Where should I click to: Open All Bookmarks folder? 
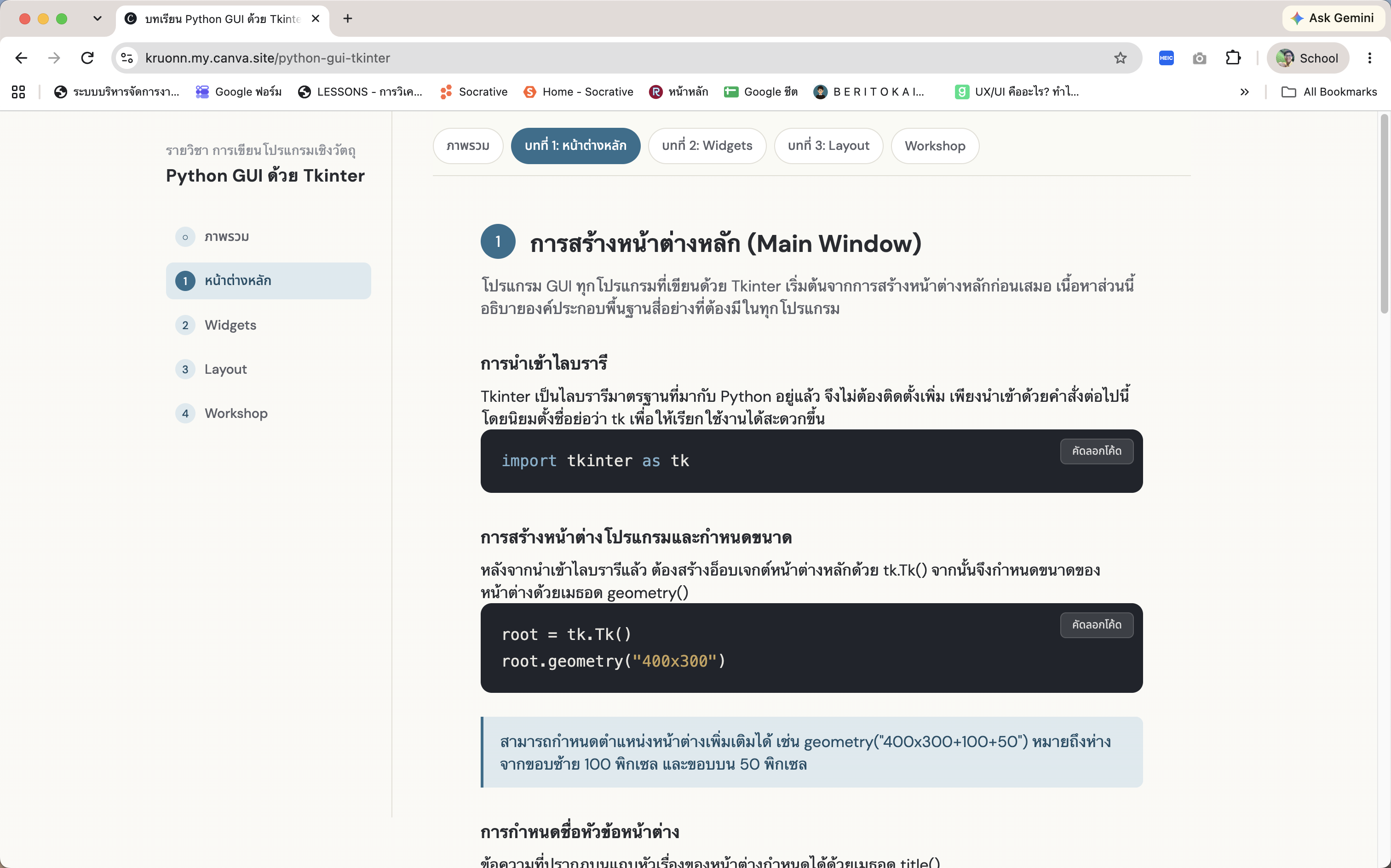point(1329,92)
